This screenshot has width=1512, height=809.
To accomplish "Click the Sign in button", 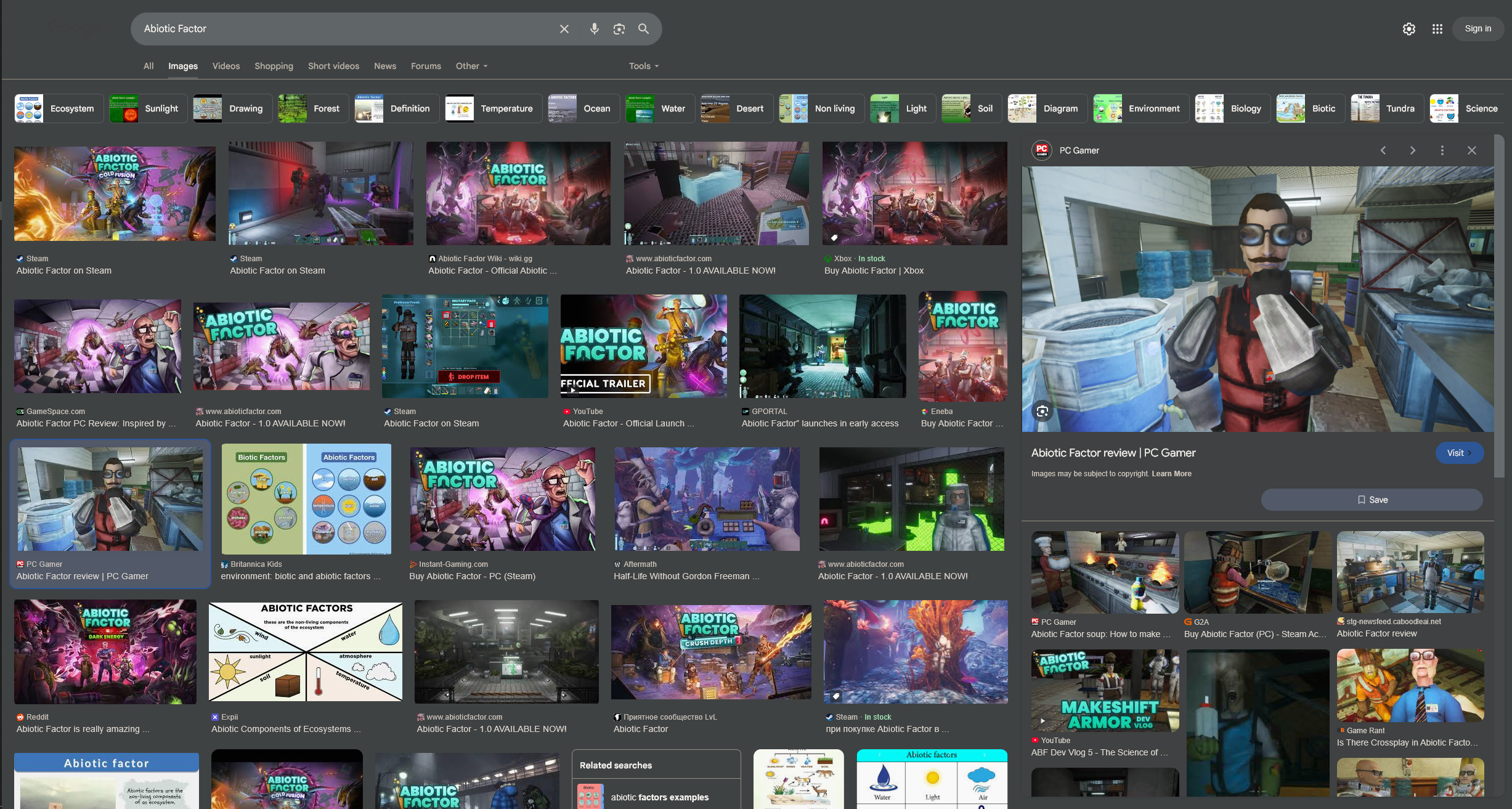I will click(1477, 28).
